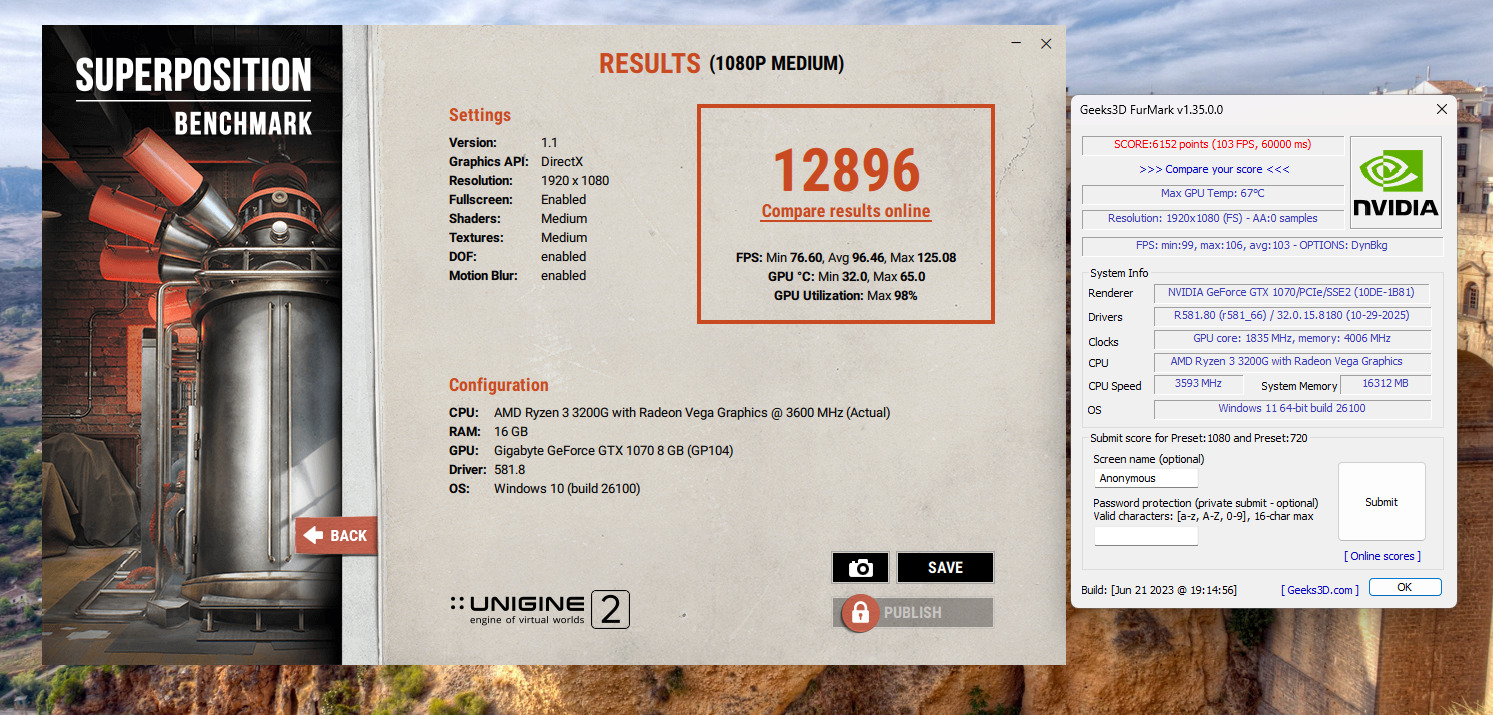Click the NVIDIA logo in FurMark
This screenshot has height=715, width=1493.
point(1395,182)
